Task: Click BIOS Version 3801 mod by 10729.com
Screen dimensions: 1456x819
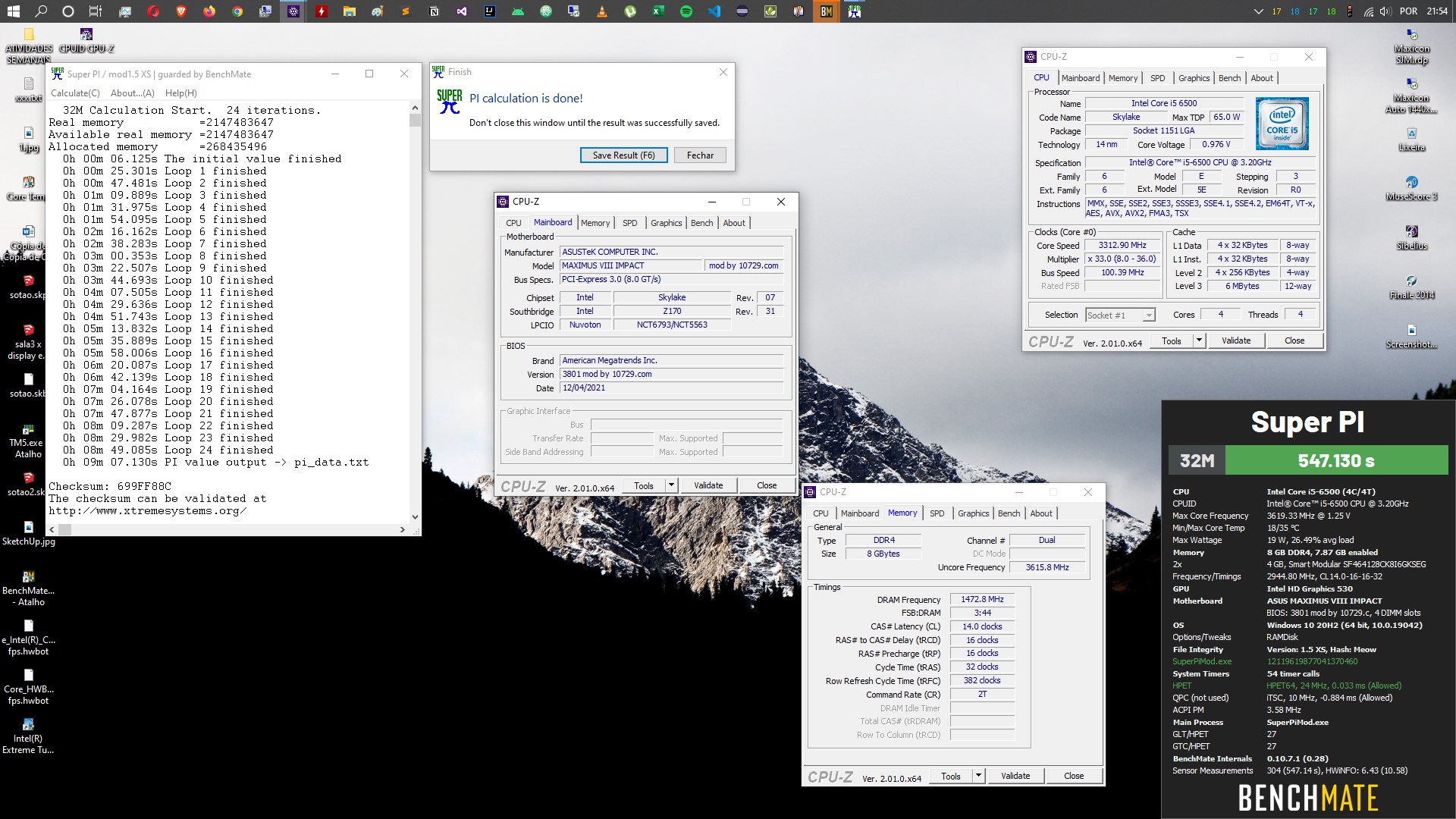Action: pyautogui.click(x=671, y=374)
